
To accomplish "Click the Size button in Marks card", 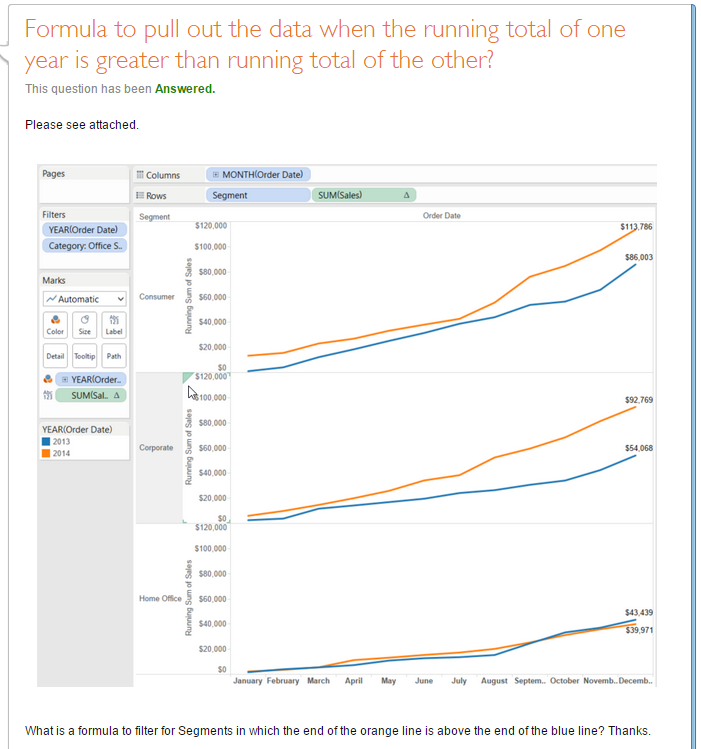I will click(85, 325).
